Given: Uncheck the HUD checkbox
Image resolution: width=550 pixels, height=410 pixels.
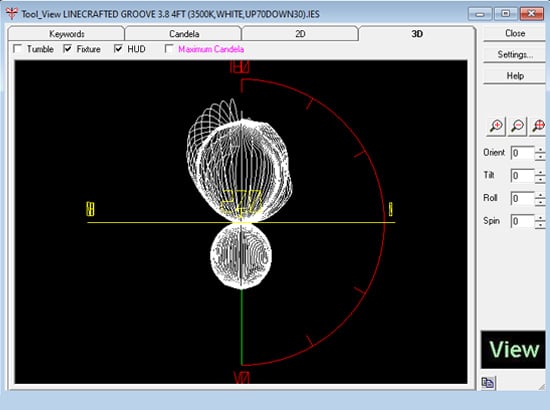Looking at the screenshot, I should pos(118,49).
